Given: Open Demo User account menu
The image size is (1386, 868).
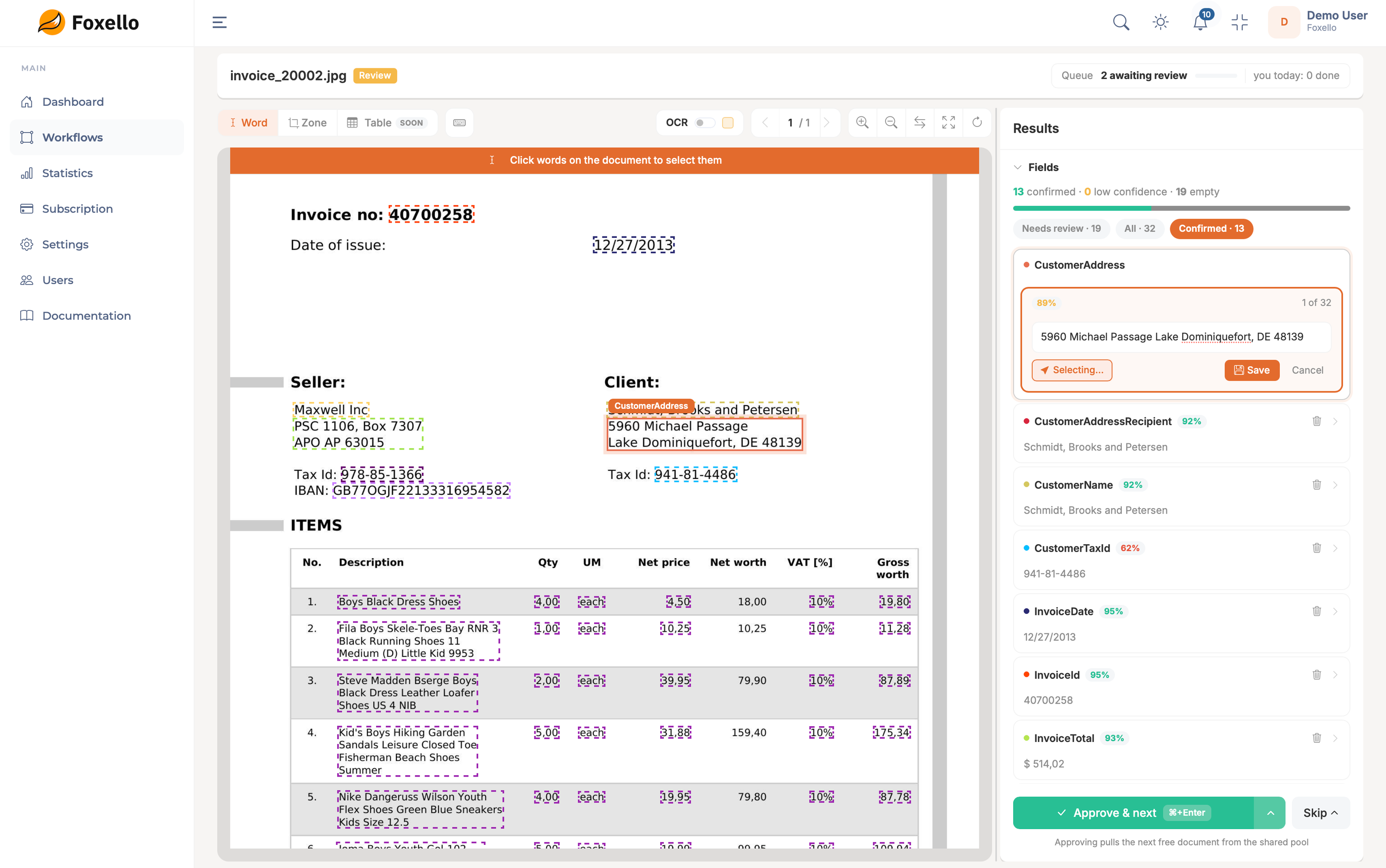Looking at the screenshot, I should tap(1318, 22).
